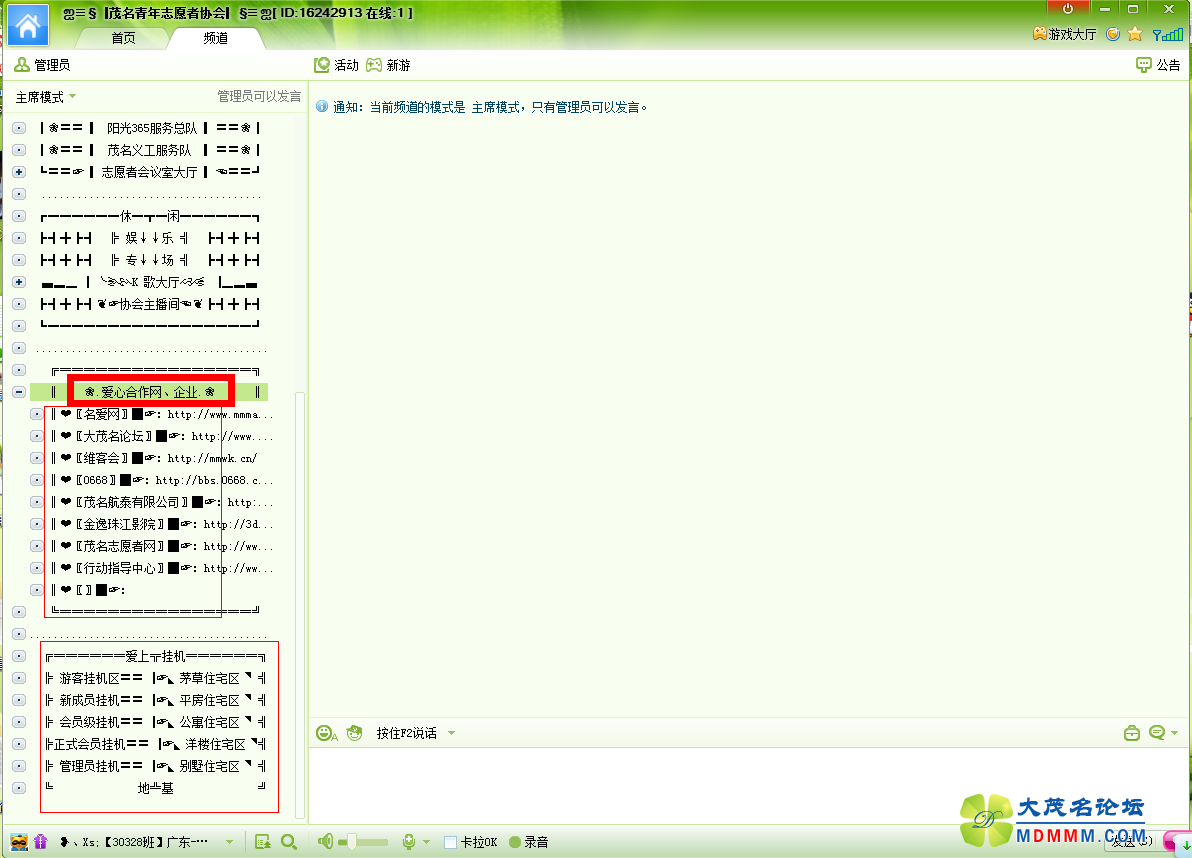Start recording with the 录音 button
The height and width of the screenshot is (858, 1192).
(529, 842)
